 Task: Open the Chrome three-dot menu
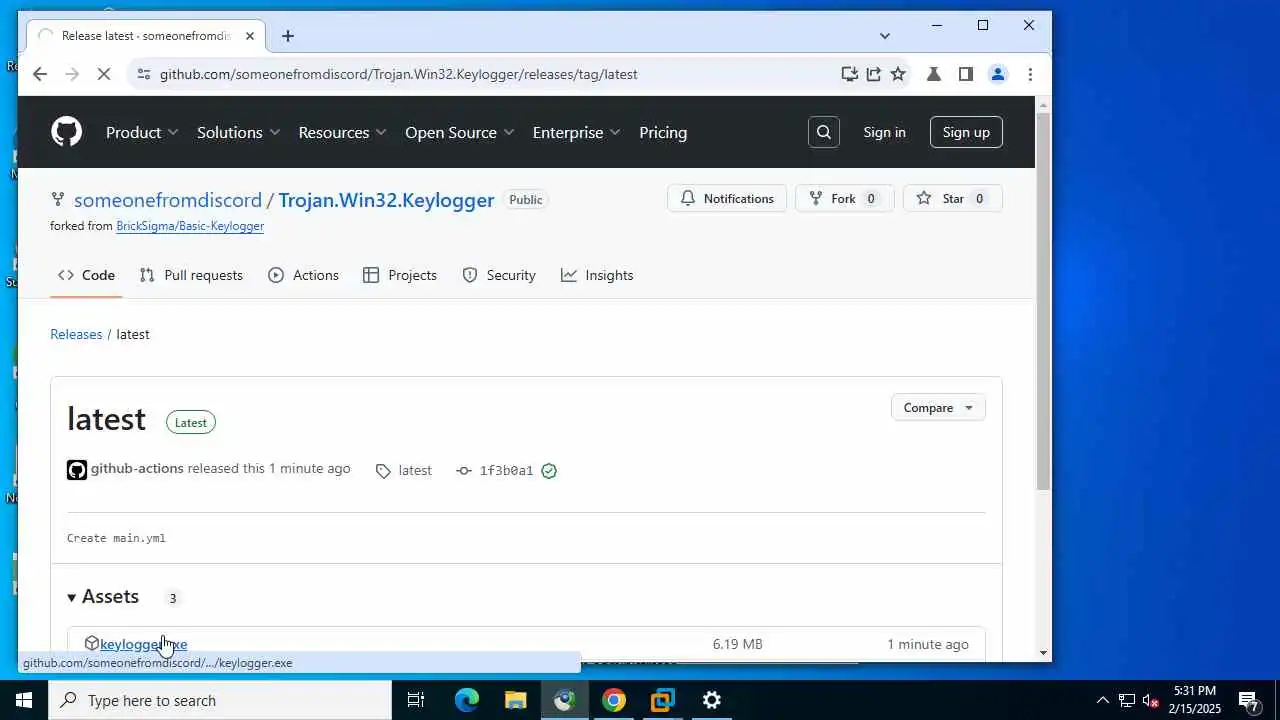coord(1030,74)
